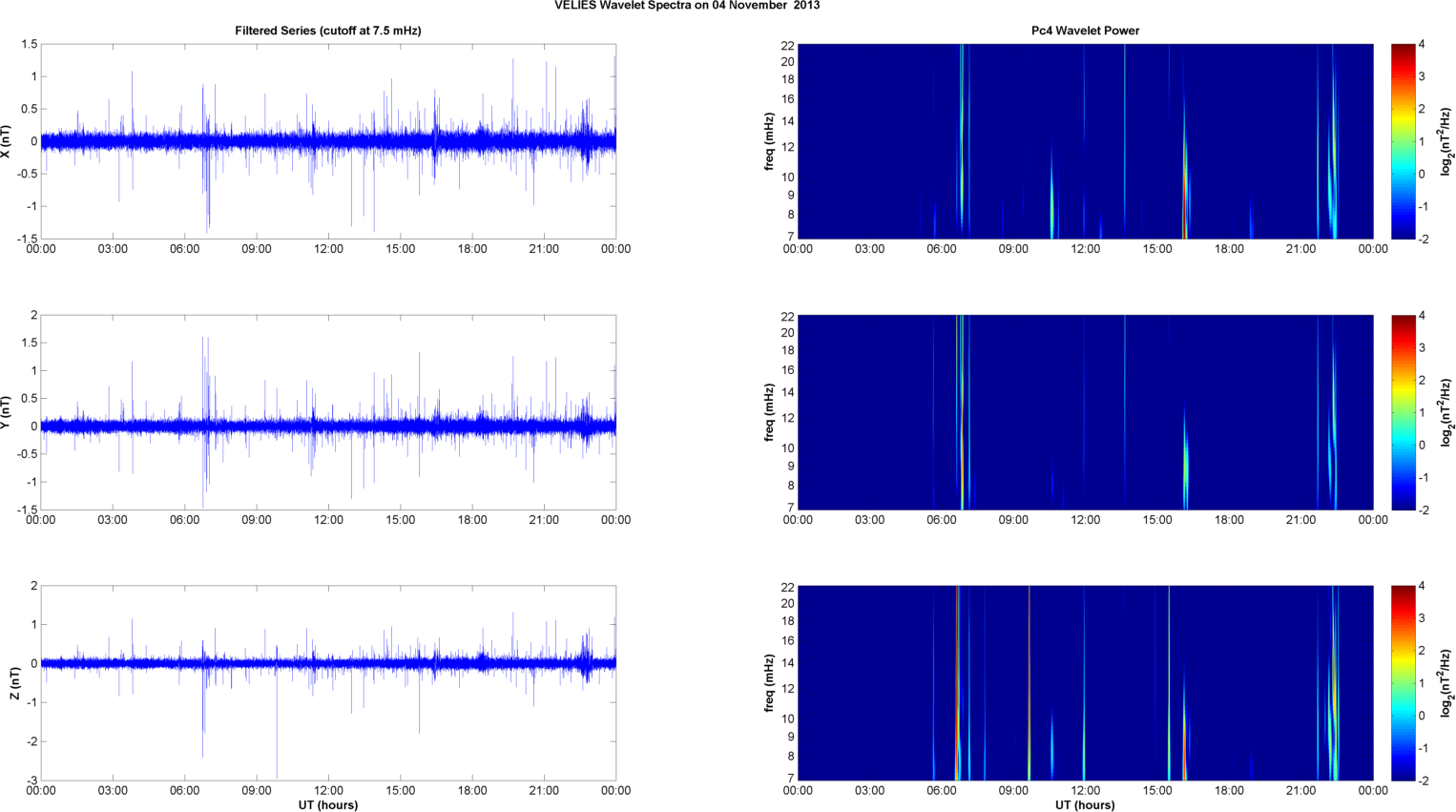Viewport: 1456px width, 812px height.
Task: Click the Pc4 Wavelet Power heading
Action: 1085,31
